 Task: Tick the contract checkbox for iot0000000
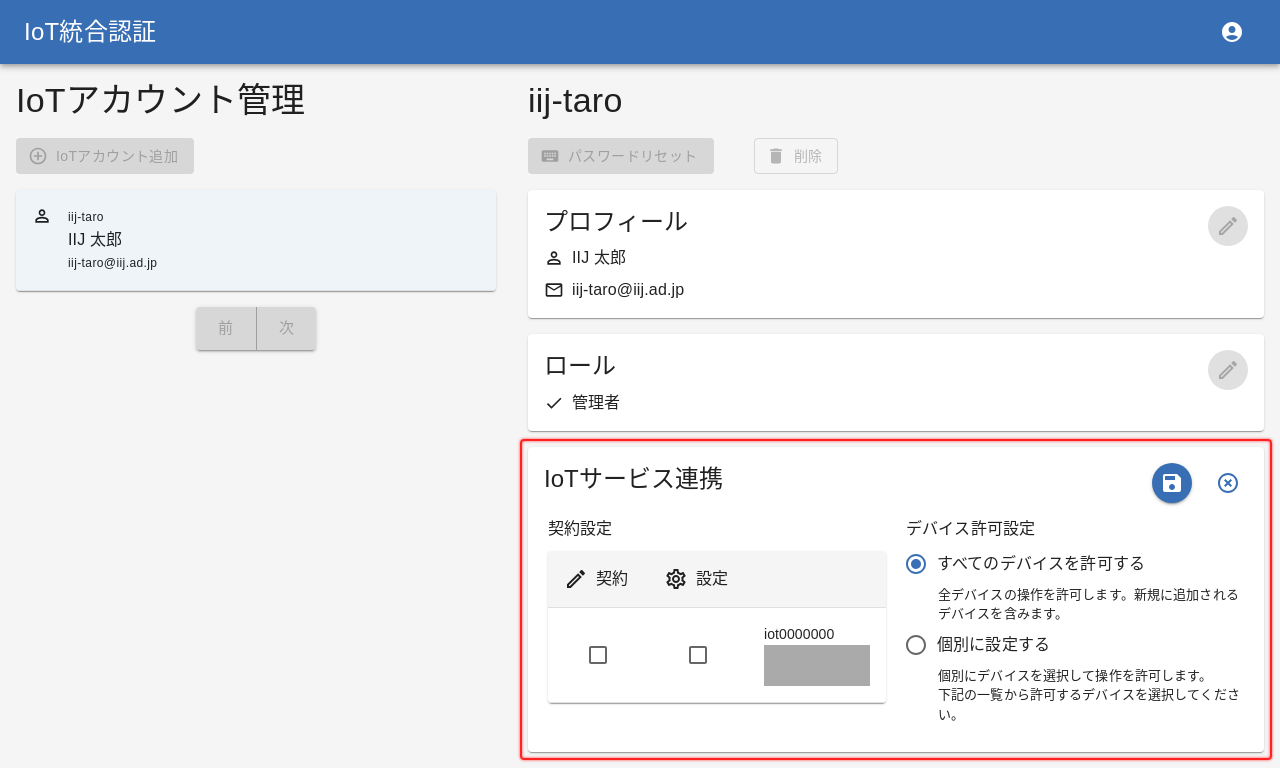[598, 655]
